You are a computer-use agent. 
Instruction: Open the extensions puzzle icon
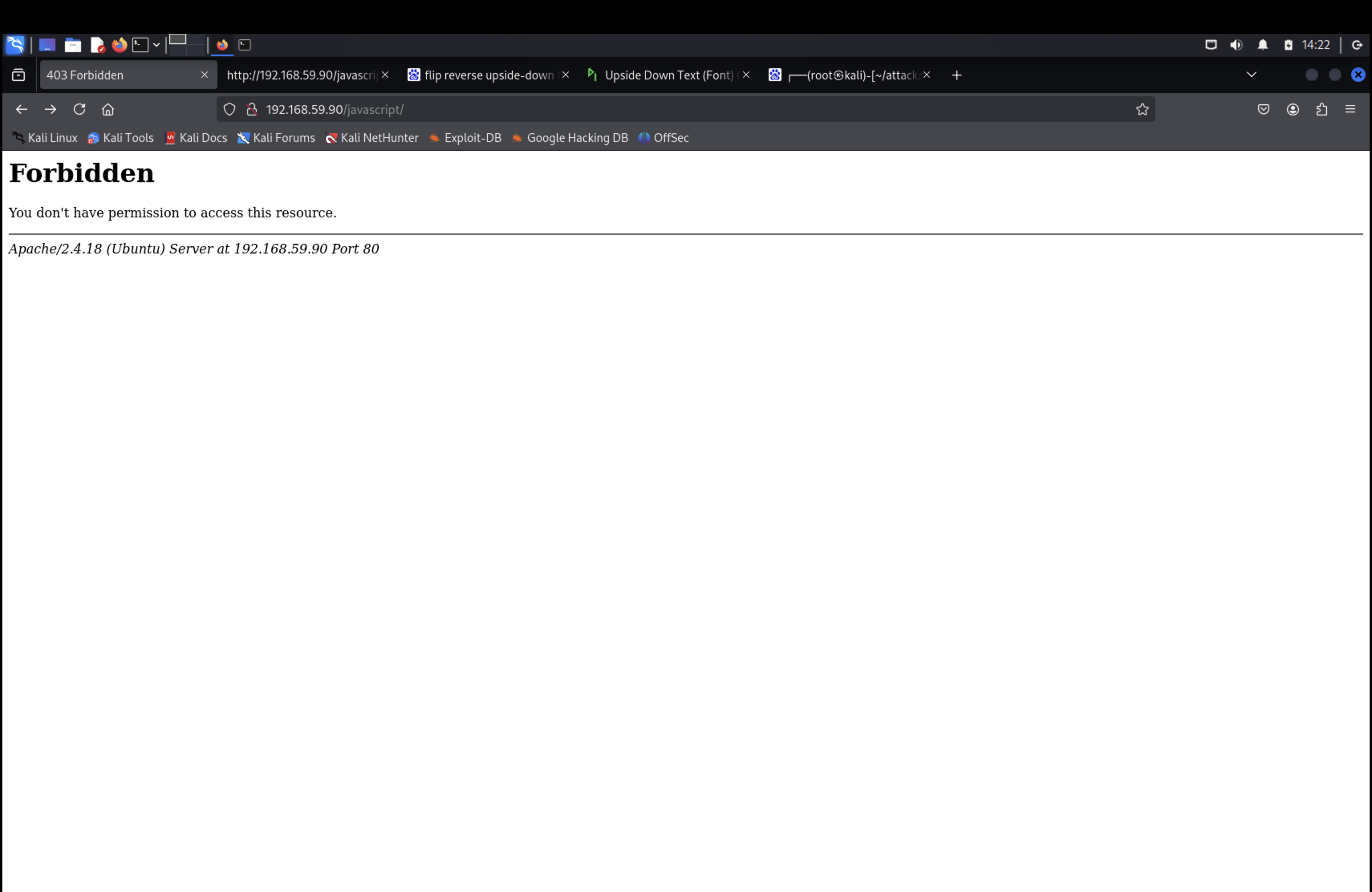[x=1321, y=109]
